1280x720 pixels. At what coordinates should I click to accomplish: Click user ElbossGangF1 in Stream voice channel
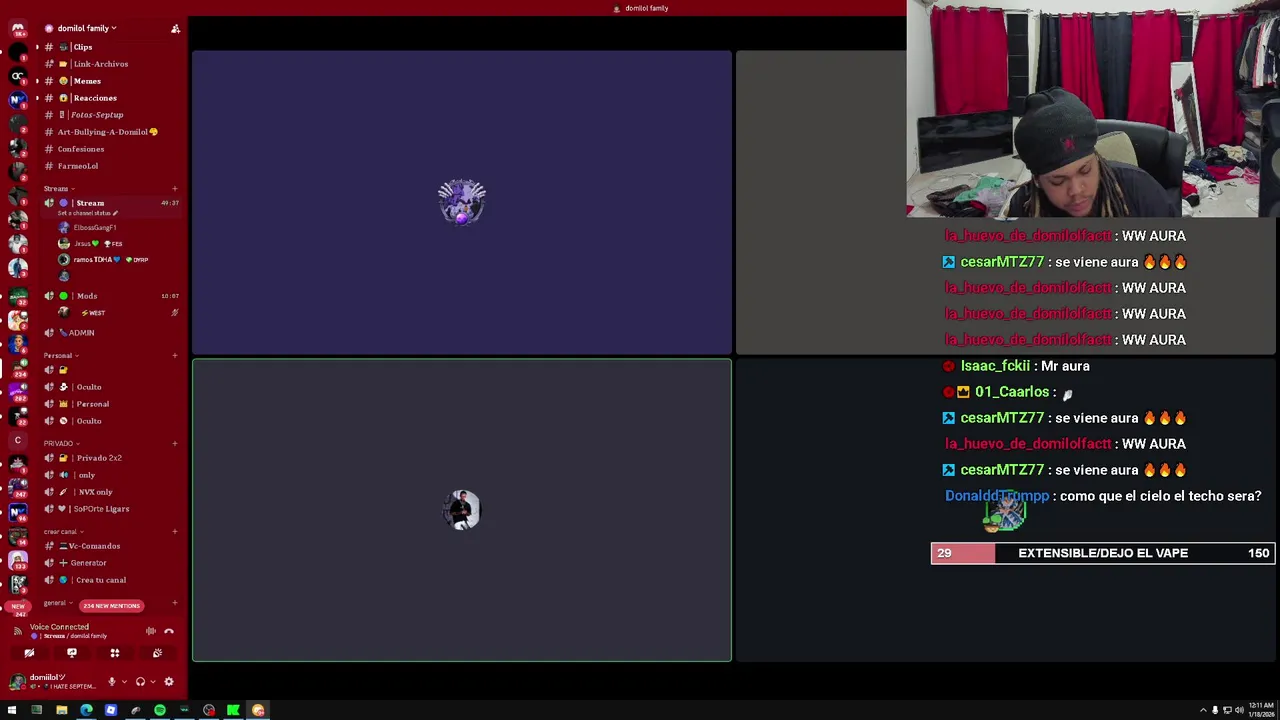(95, 228)
